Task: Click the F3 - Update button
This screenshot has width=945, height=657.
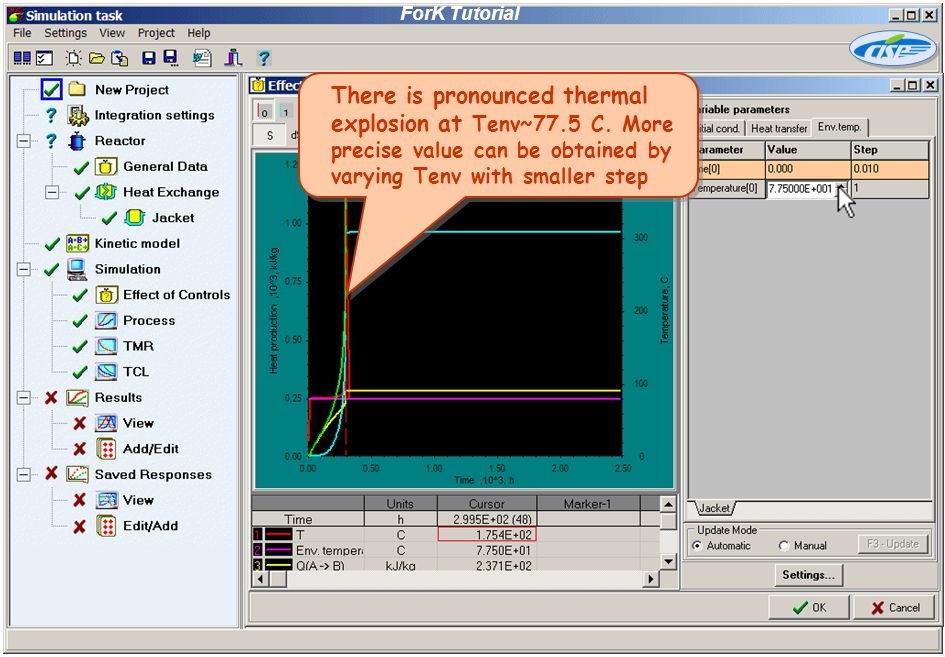Action: click(892, 544)
